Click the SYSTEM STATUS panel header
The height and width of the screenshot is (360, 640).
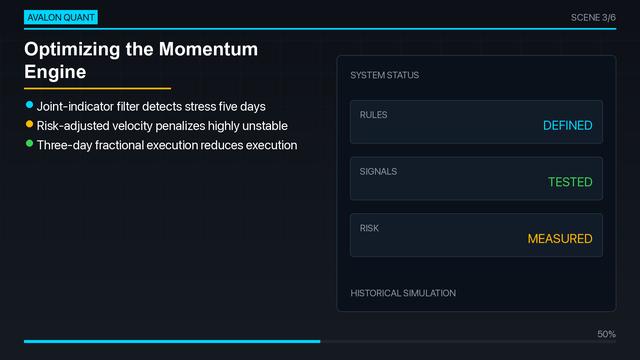384,75
